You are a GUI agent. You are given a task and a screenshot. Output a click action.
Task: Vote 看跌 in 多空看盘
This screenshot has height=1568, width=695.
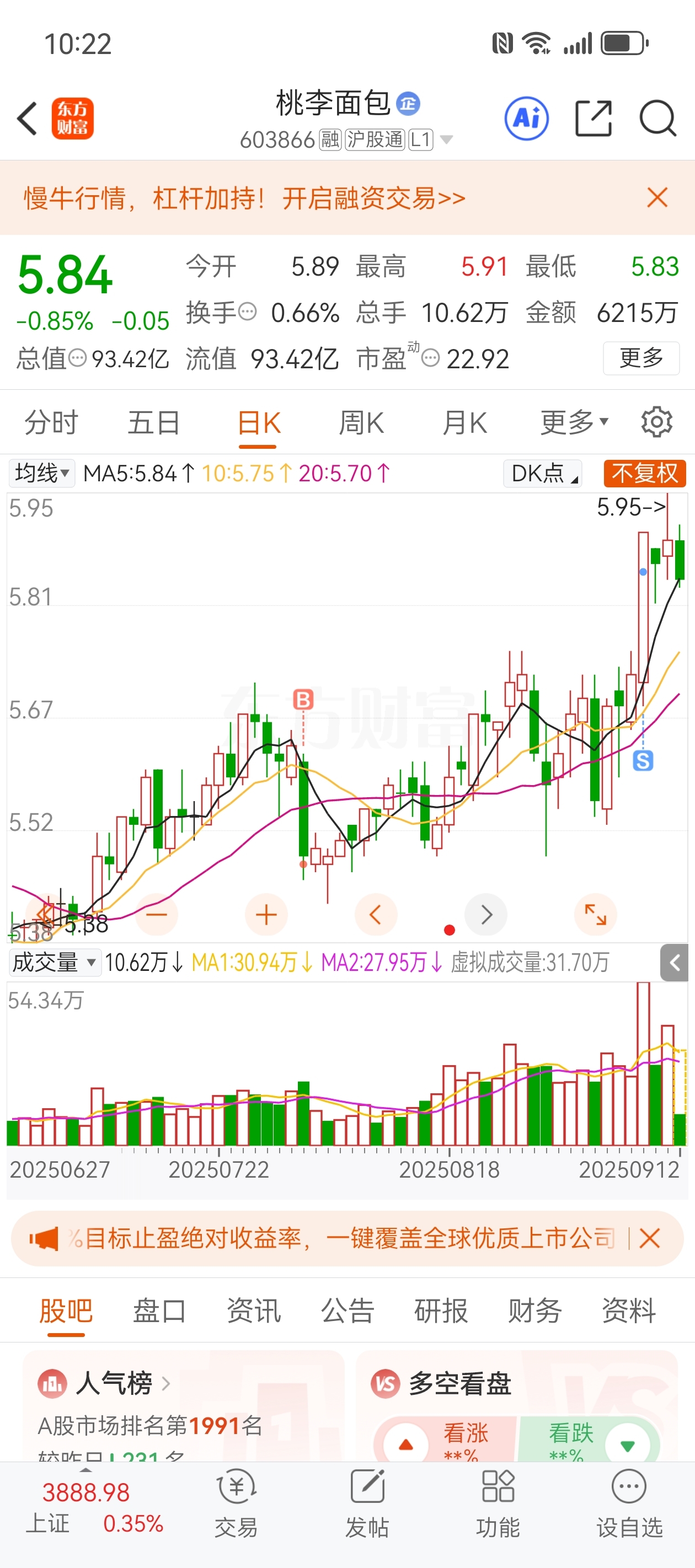pyautogui.click(x=589, y=1440)
